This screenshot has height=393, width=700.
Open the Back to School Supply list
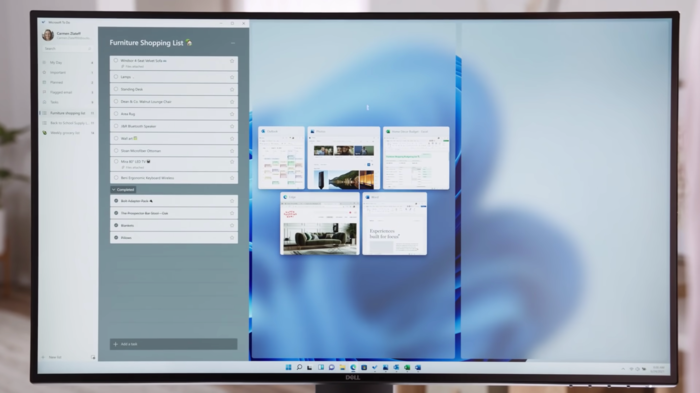[68, 123]
